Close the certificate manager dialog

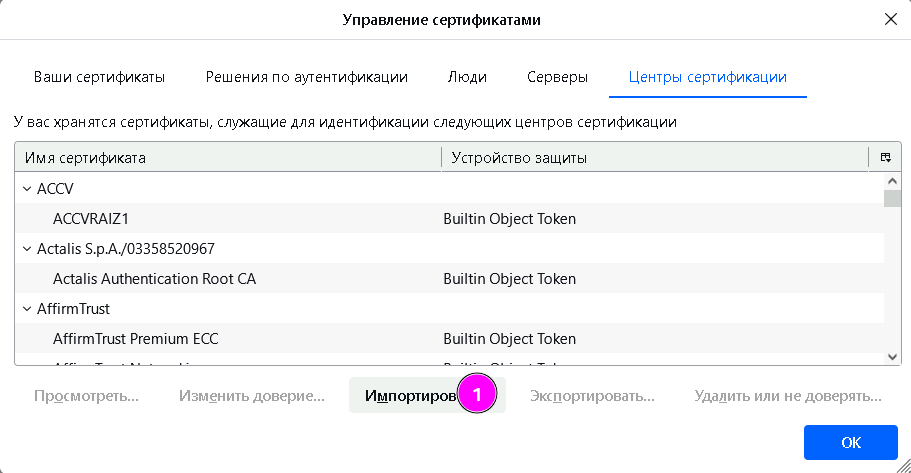890,19
